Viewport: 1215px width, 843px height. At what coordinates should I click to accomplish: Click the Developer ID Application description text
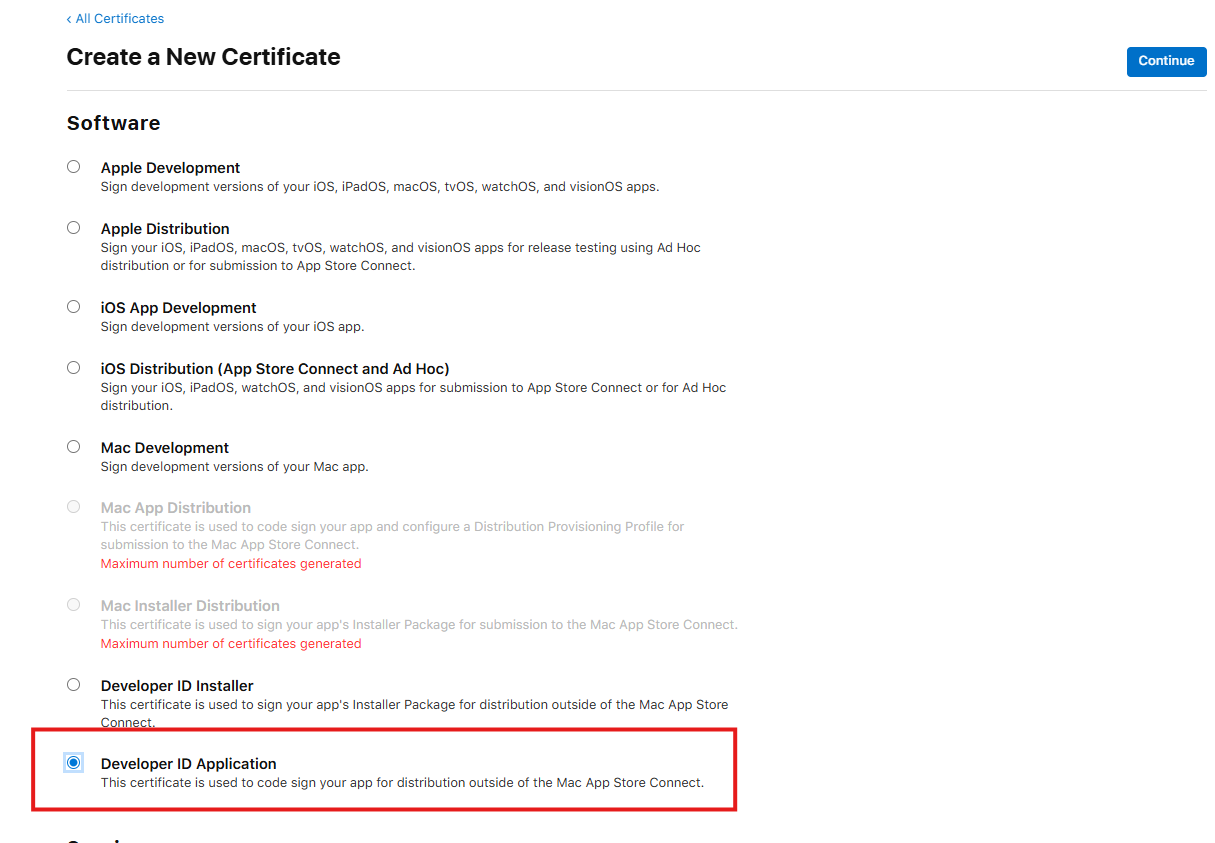coord(402,783)
